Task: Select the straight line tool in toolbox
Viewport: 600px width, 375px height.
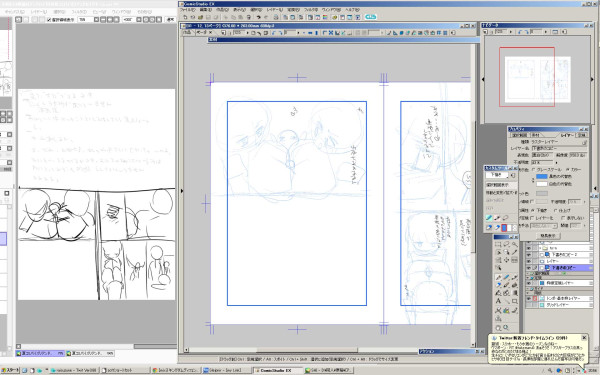Action: point(506,301)
